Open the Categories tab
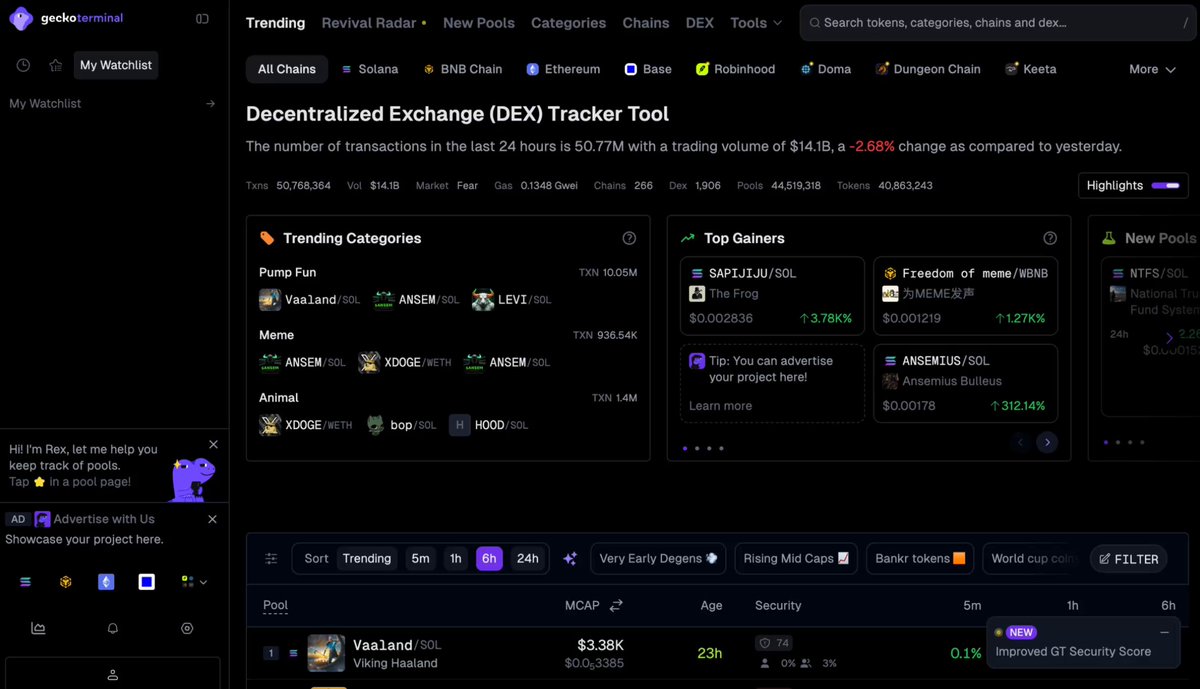This screenshot has width=1200, height=689. pos(568,23)
